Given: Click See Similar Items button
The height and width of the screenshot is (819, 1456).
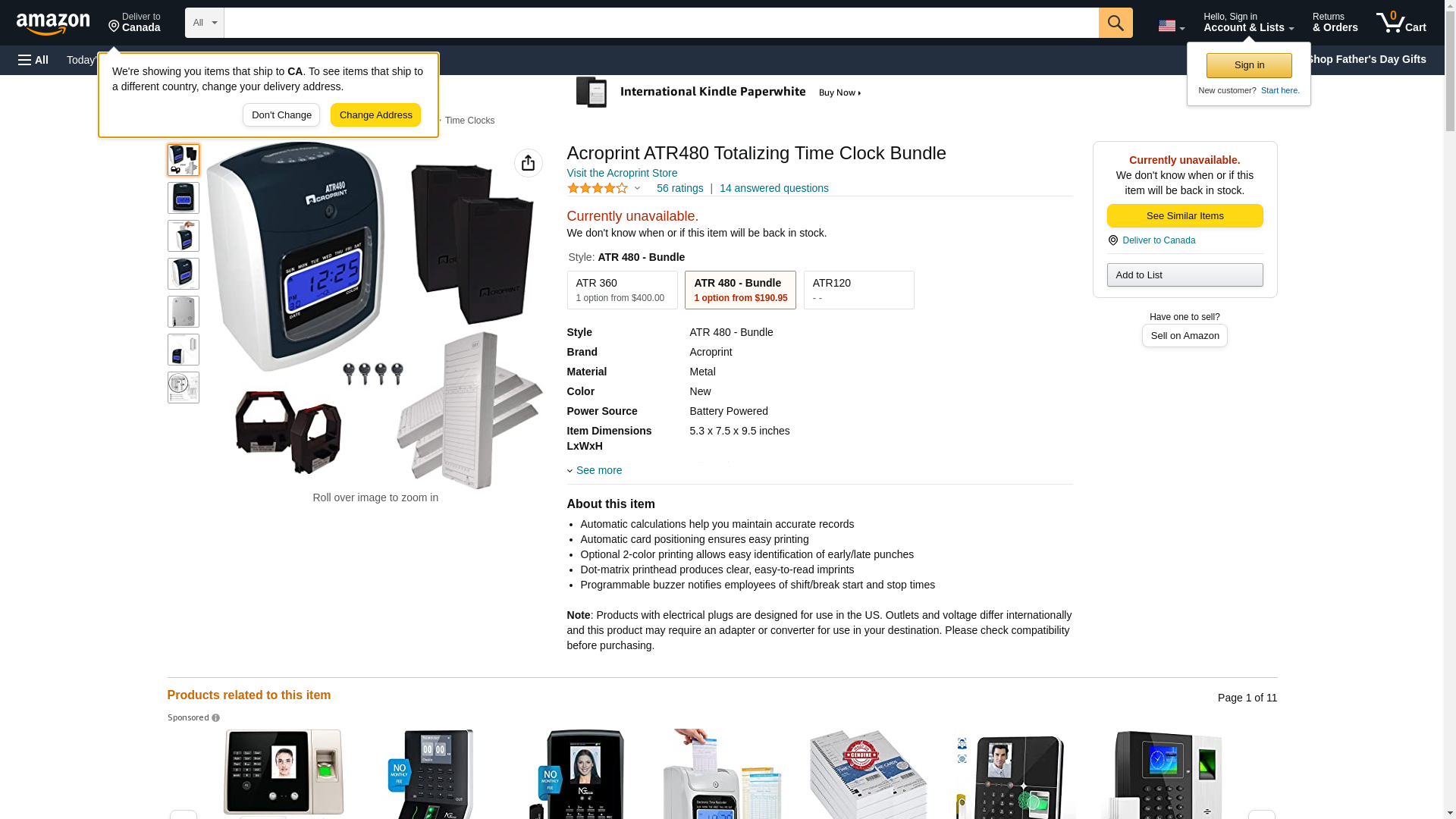Looking at the screenshot, I should pos(1185,216).
